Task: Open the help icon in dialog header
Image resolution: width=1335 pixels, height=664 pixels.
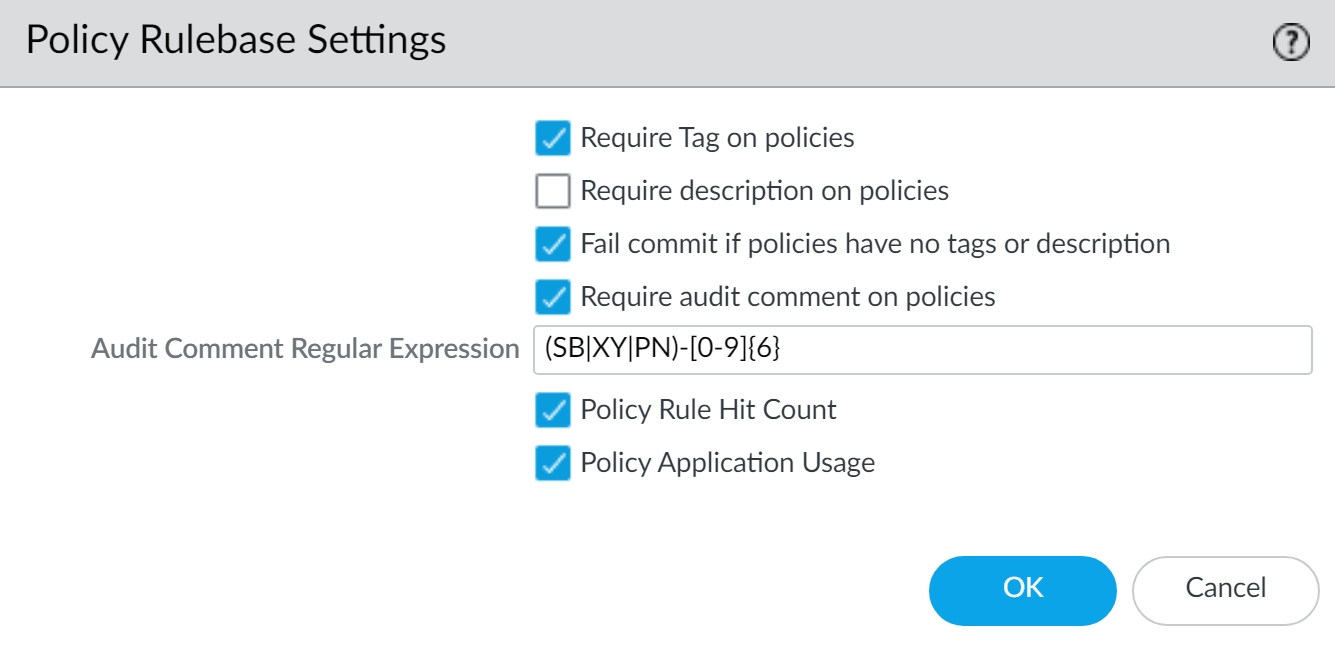Action: coord(1291,42)
